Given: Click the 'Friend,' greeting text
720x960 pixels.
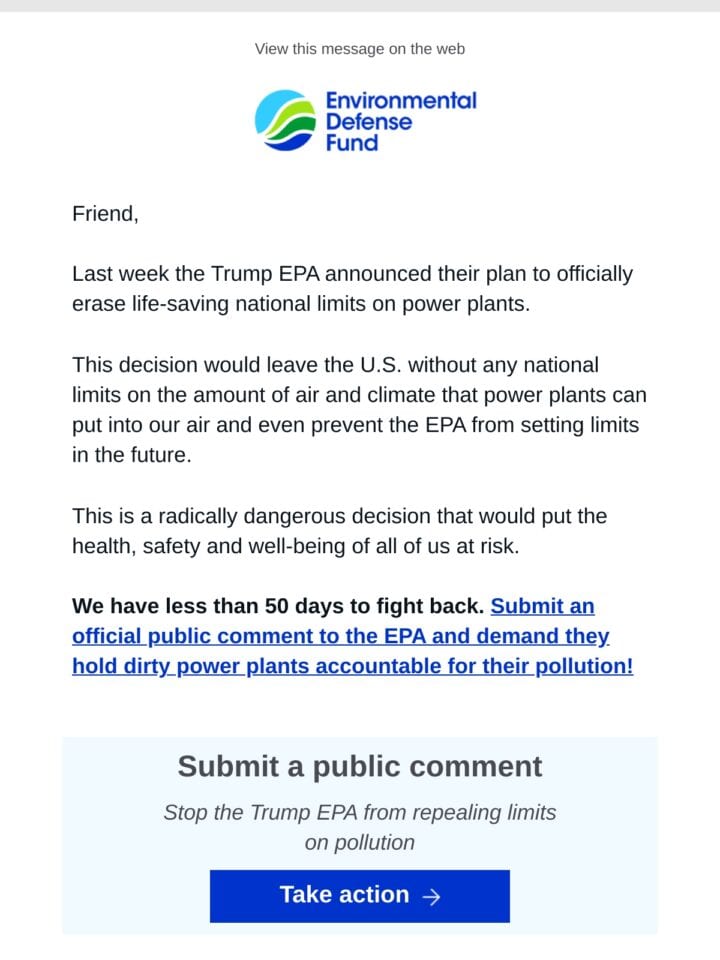Looking at the screenshot, I should click(x=105, y=214).
